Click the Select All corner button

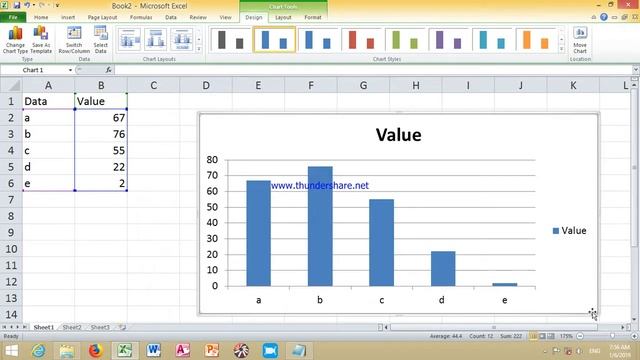point(11,85)
